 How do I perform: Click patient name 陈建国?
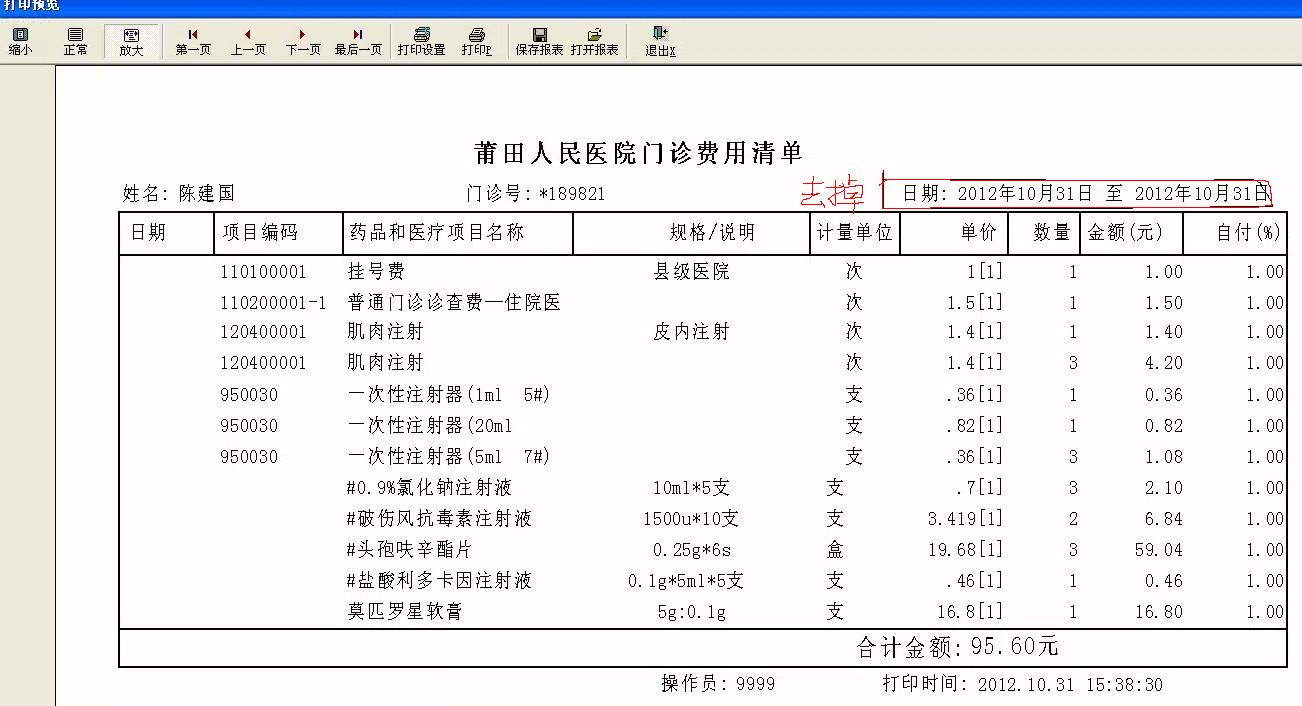click(207, 193)
